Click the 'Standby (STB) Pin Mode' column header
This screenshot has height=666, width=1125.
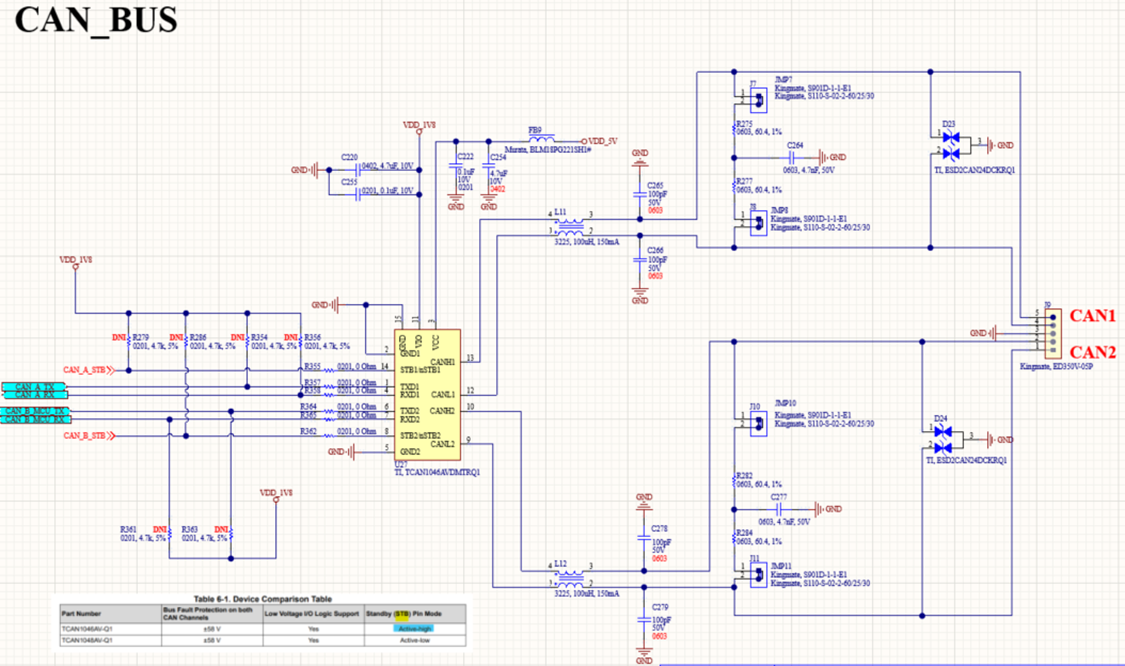point(404,614)
